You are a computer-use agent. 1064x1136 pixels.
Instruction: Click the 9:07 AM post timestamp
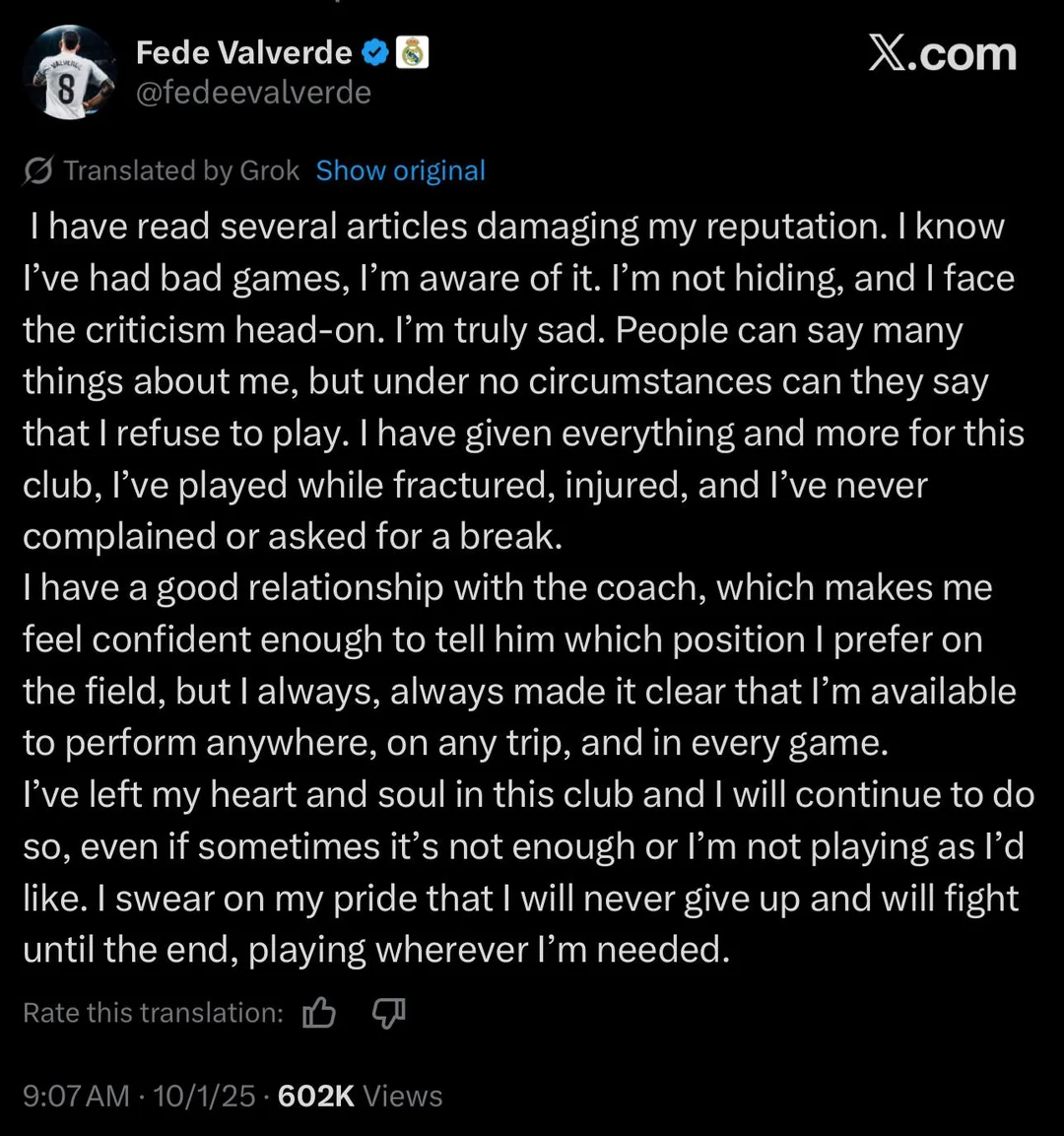pyautogui.click(x=76, y=1096)
